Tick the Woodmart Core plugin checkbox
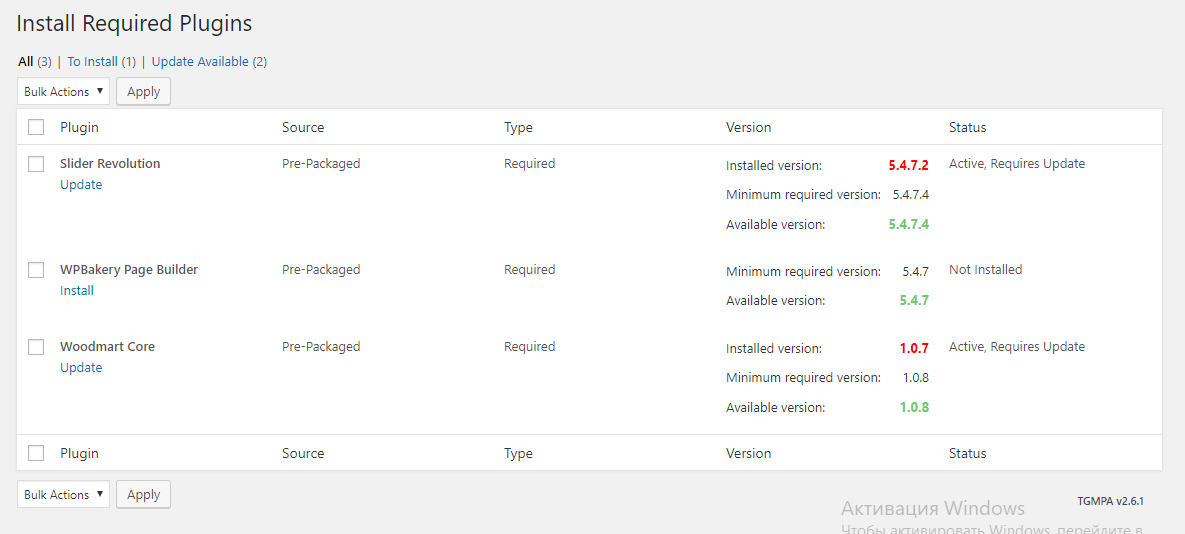Viewport: 1185px width, 534px height. [x=36, y=347]
